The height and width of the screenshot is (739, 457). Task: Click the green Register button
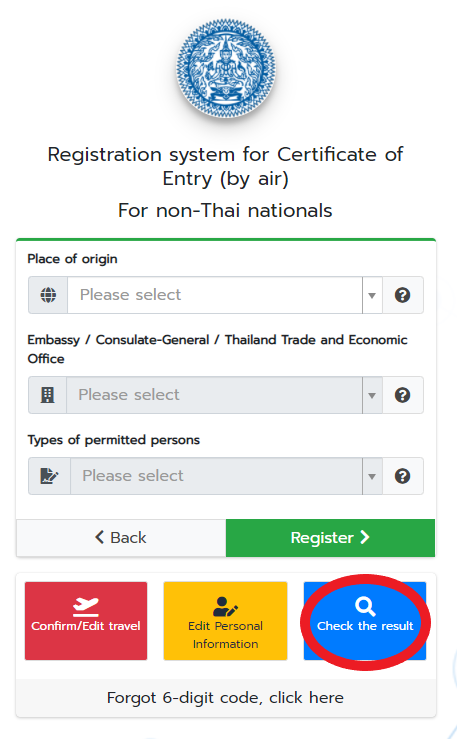(x=330, y=538)
